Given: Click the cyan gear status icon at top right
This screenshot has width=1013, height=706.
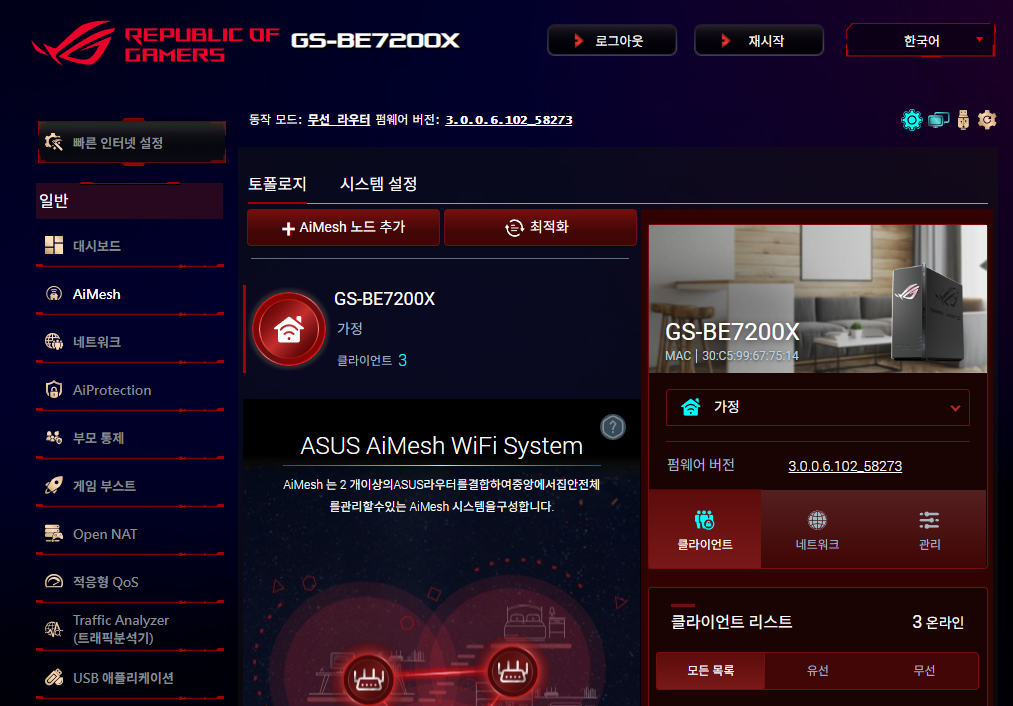Looking at the screenshot, I should pos(912,119).
